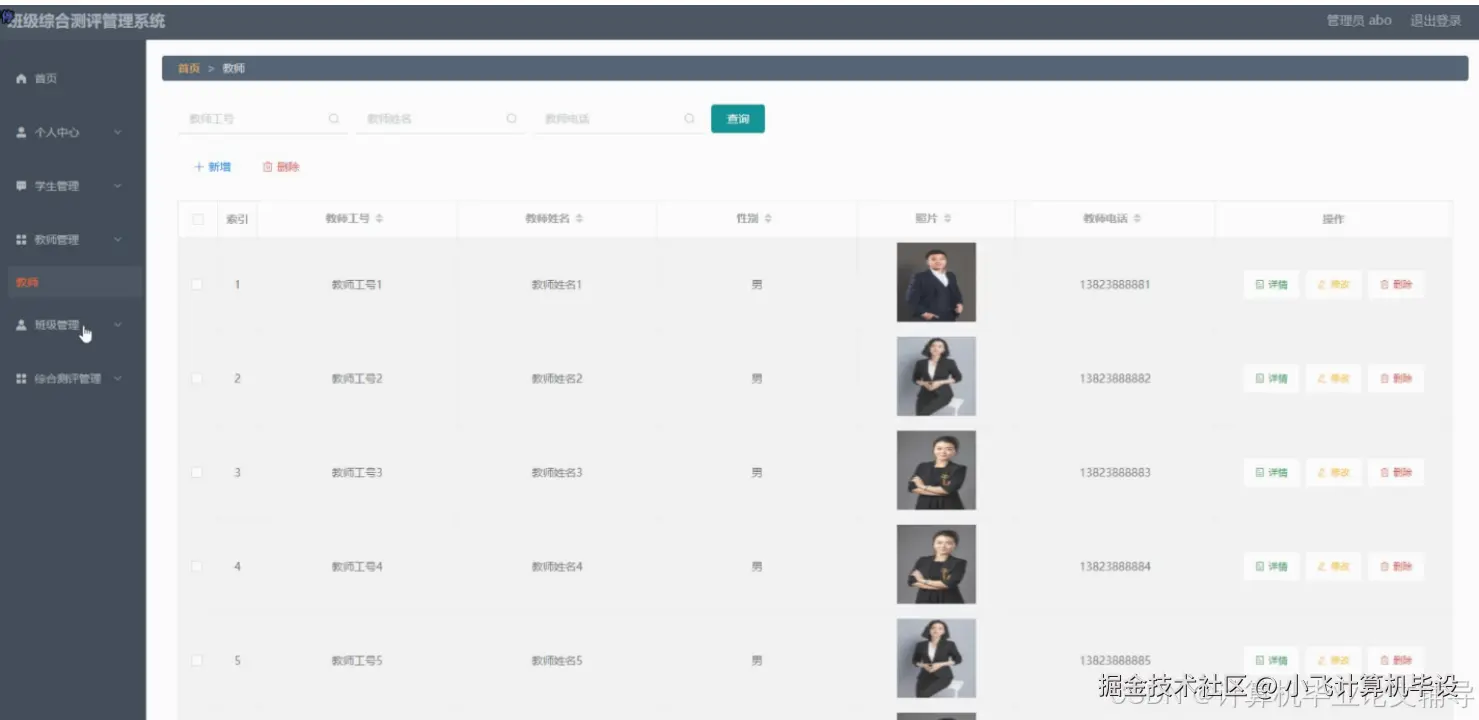Tick the checkbox for row 教师工号1

pyautogui.click(x=197, y=285)
